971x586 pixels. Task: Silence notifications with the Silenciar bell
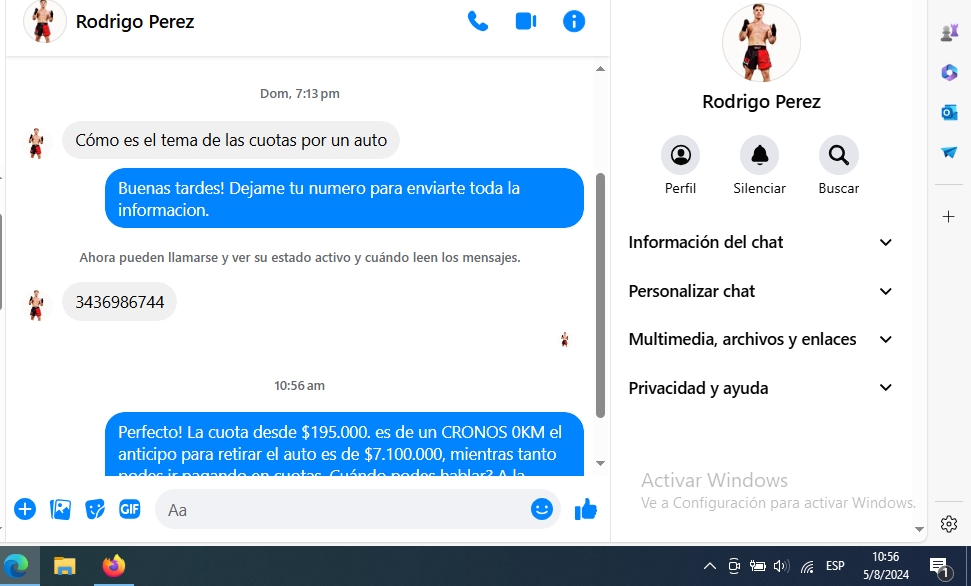pos(759,155)
